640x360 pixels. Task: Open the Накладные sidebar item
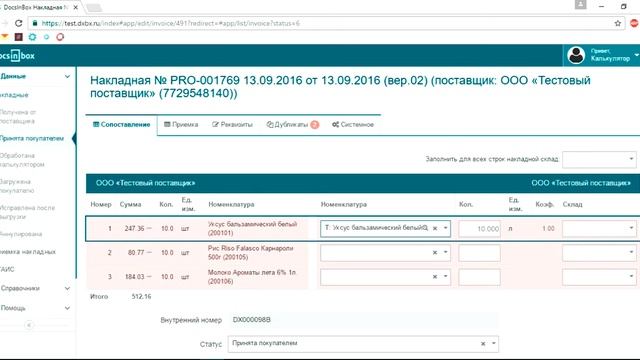[14, 95]
